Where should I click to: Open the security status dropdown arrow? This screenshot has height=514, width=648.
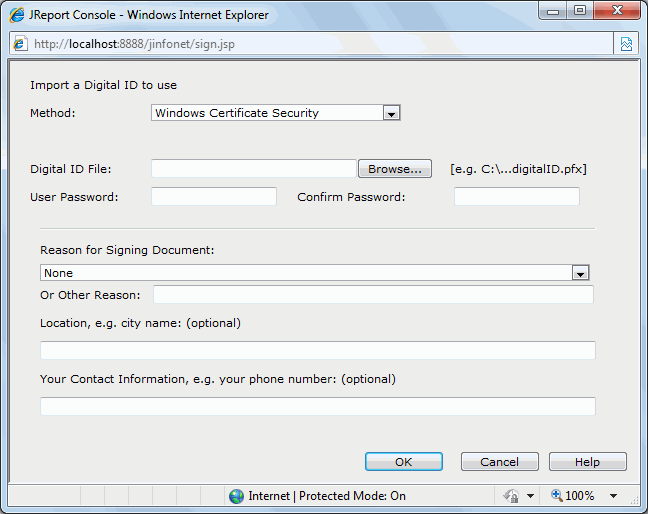530,496
